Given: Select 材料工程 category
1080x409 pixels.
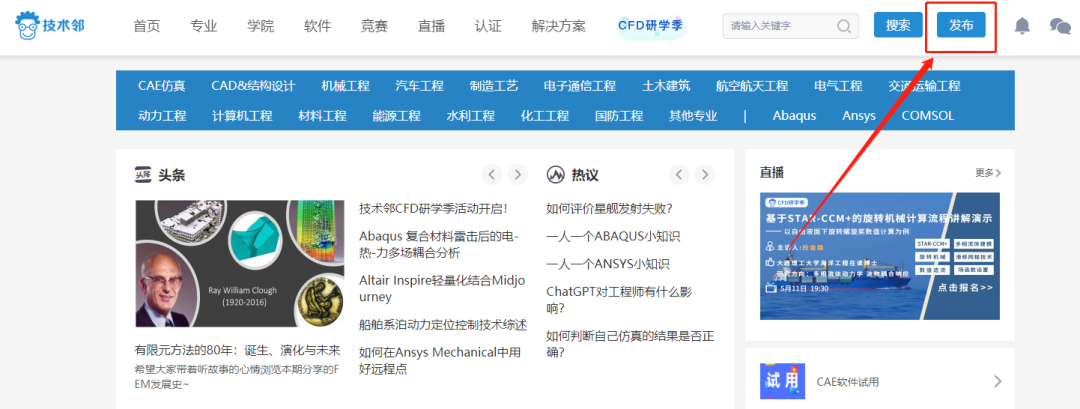Looking at the screenshot, I should 322,116.
